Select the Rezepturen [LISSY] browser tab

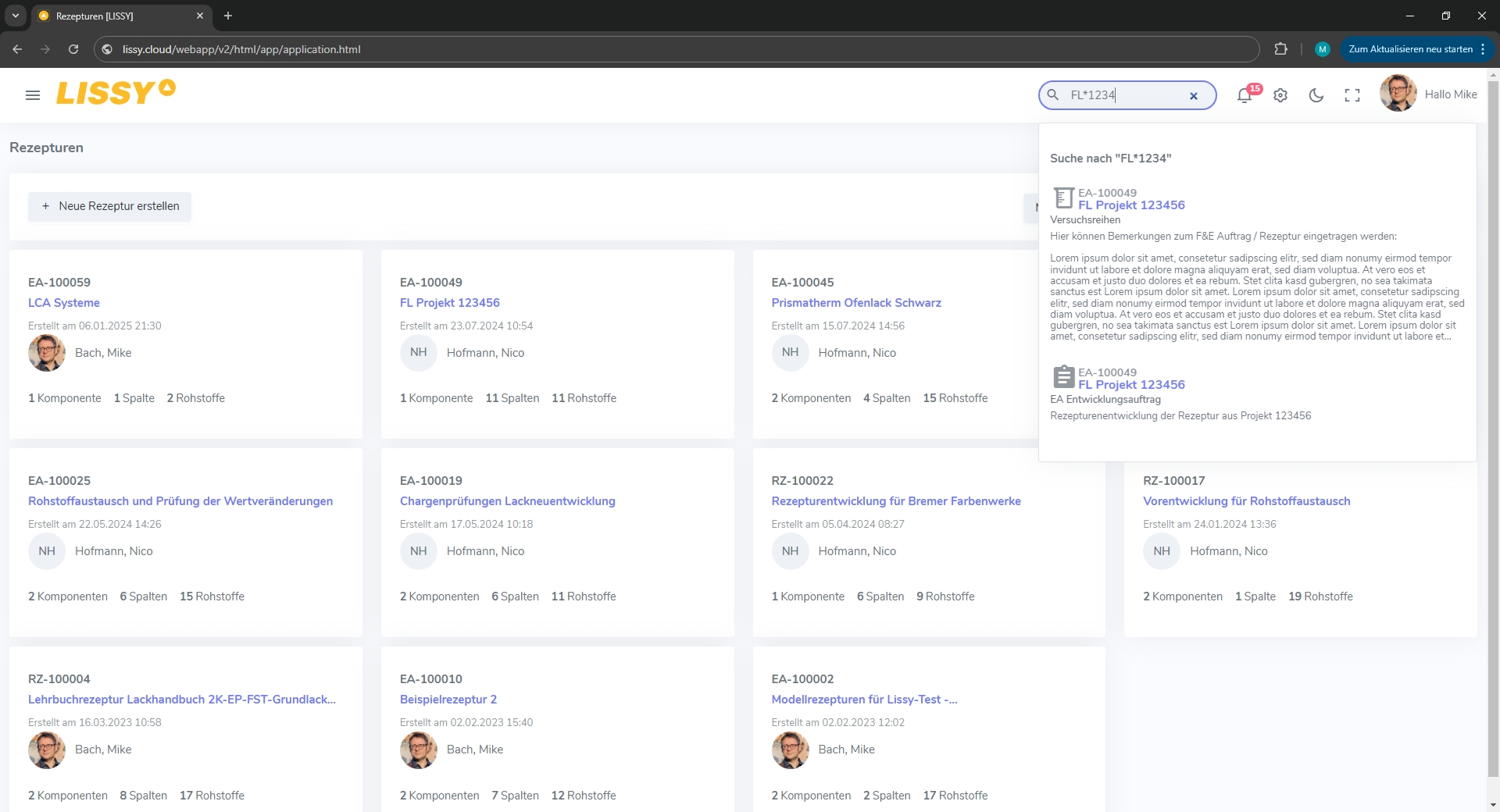tap(121, 16)
